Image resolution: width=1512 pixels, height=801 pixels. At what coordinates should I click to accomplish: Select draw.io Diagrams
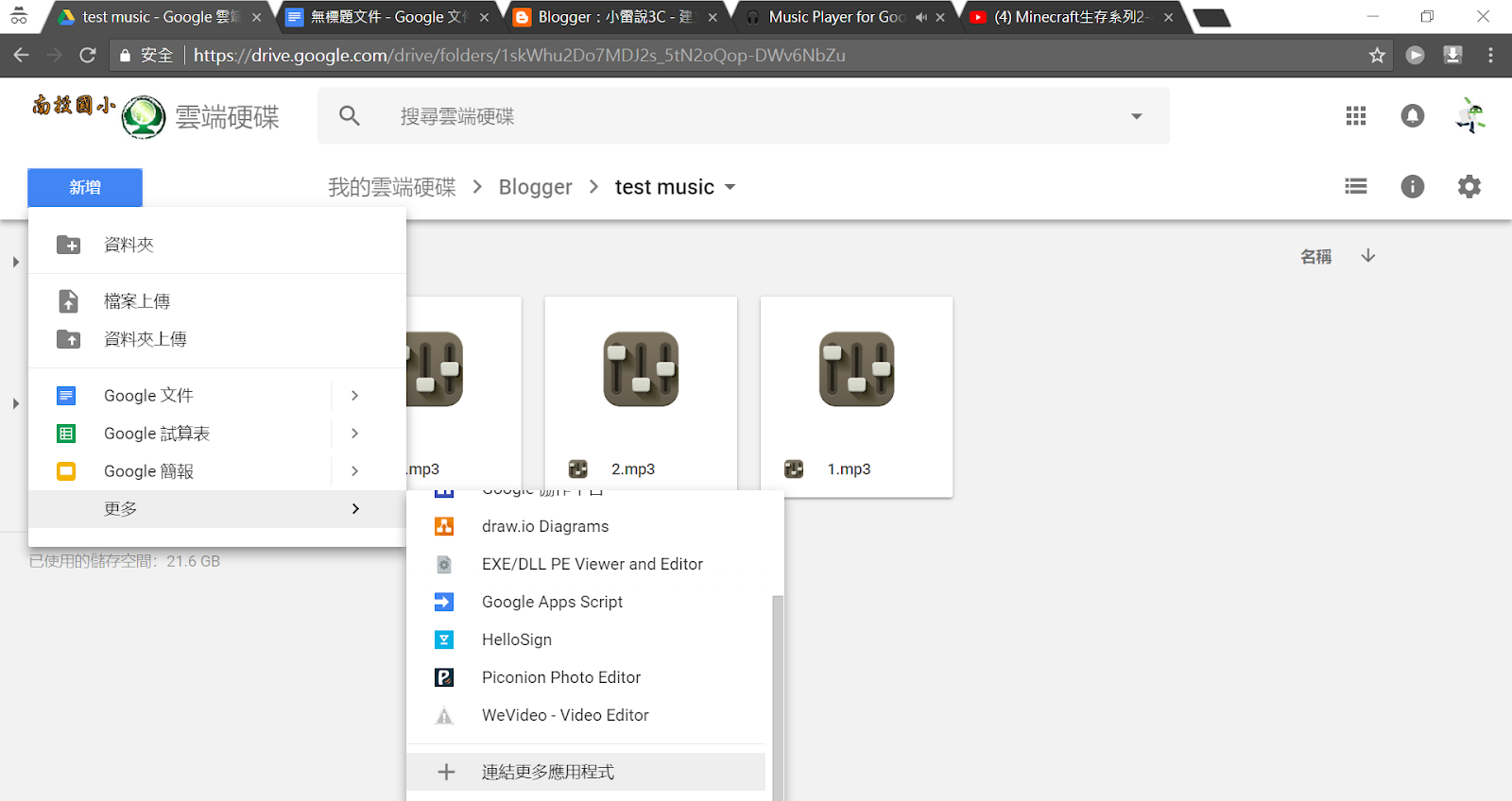point(586,526)
